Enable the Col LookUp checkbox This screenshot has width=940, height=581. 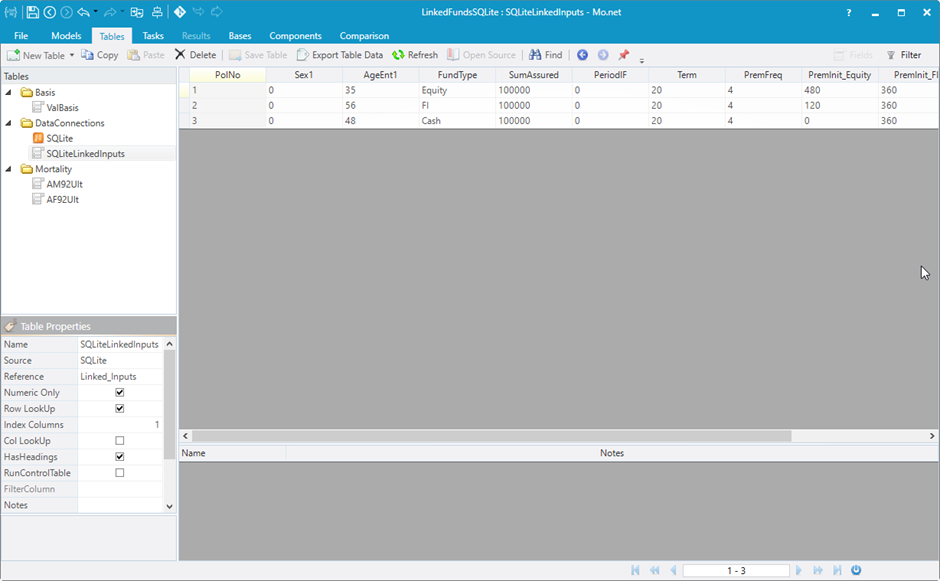coord(120,441)
